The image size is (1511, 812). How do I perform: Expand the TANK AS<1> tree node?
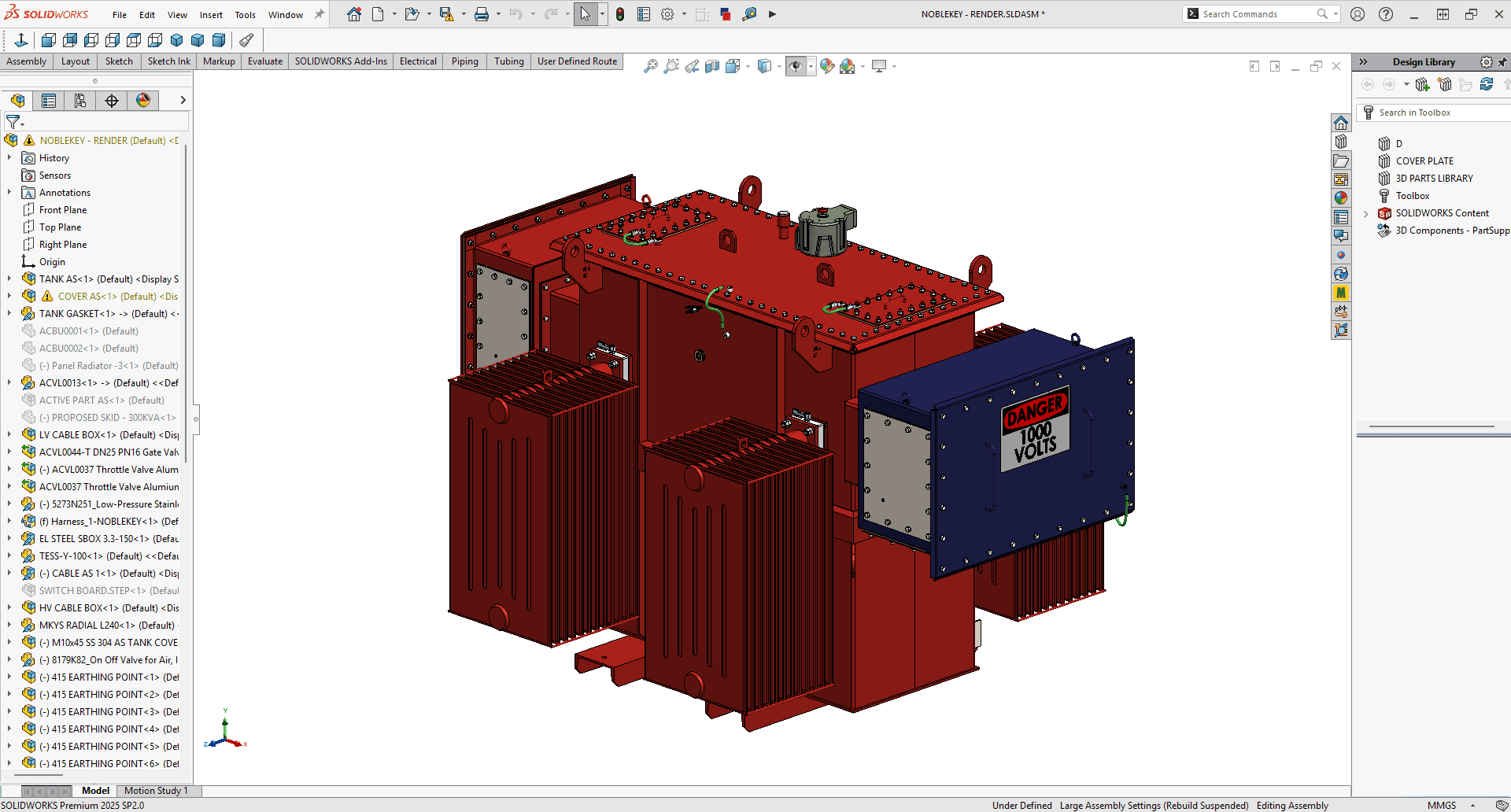(9, 279)
